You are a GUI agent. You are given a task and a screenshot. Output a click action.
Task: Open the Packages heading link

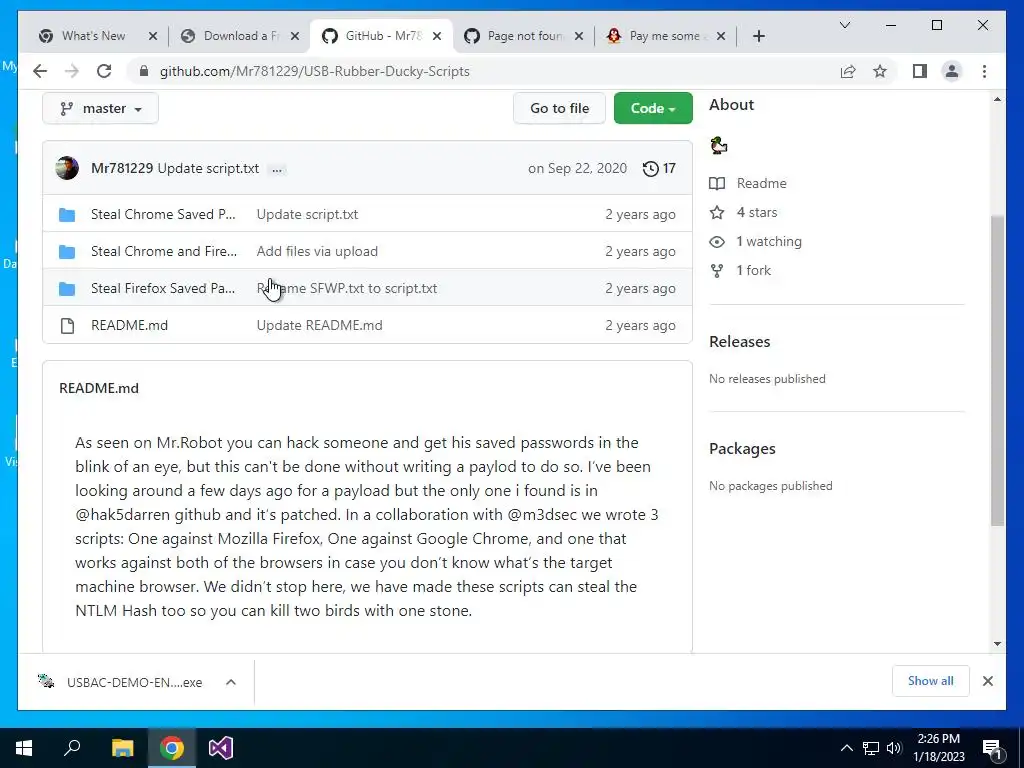point(742,449)
